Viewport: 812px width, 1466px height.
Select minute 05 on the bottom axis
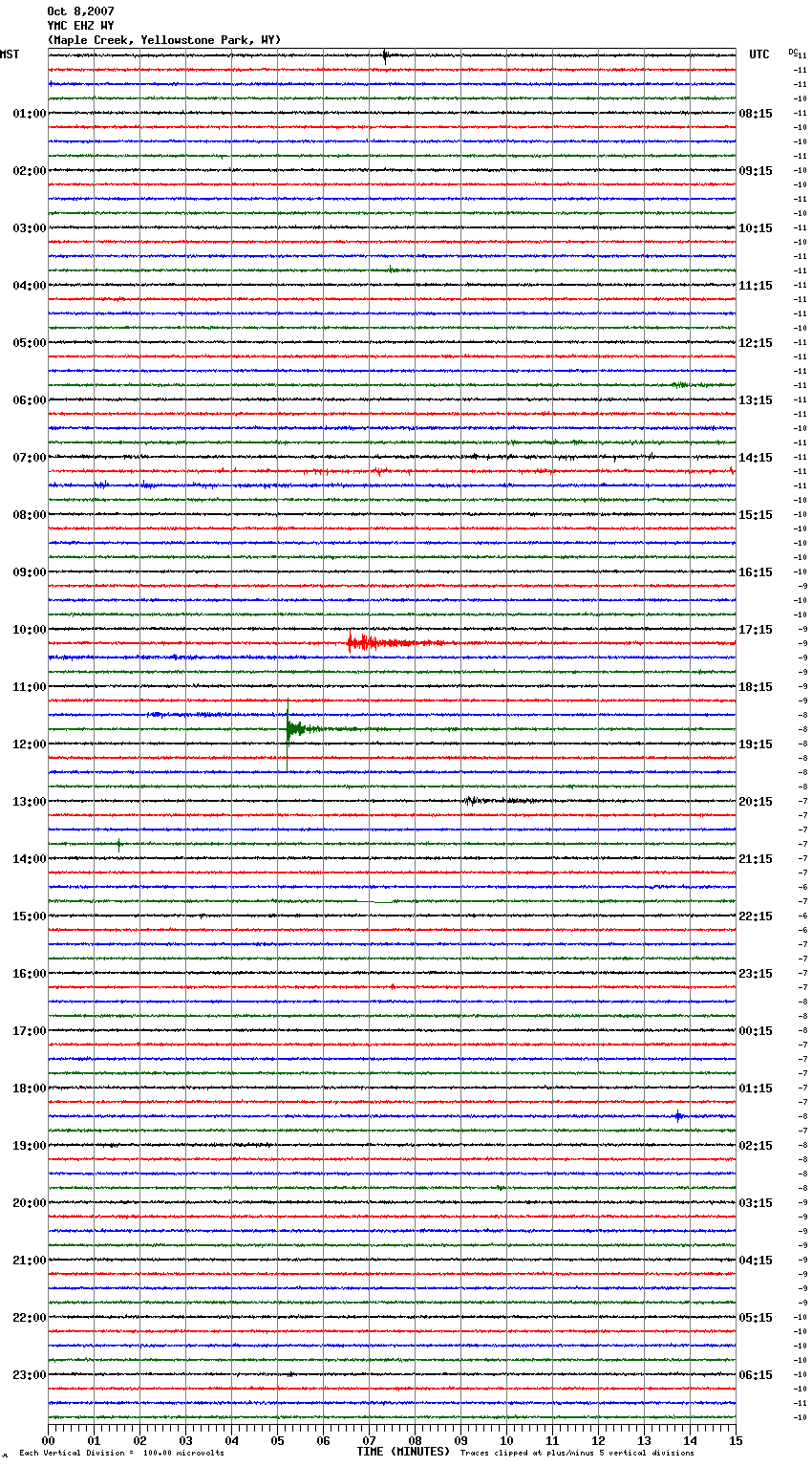[277, 1440]
